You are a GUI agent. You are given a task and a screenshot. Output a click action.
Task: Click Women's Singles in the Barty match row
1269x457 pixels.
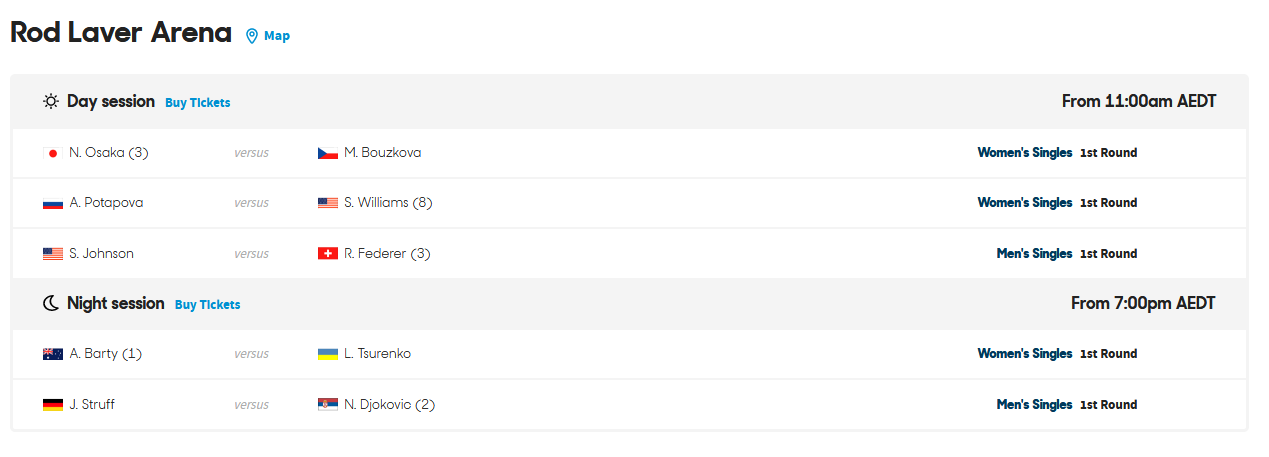coord(1025,354)
